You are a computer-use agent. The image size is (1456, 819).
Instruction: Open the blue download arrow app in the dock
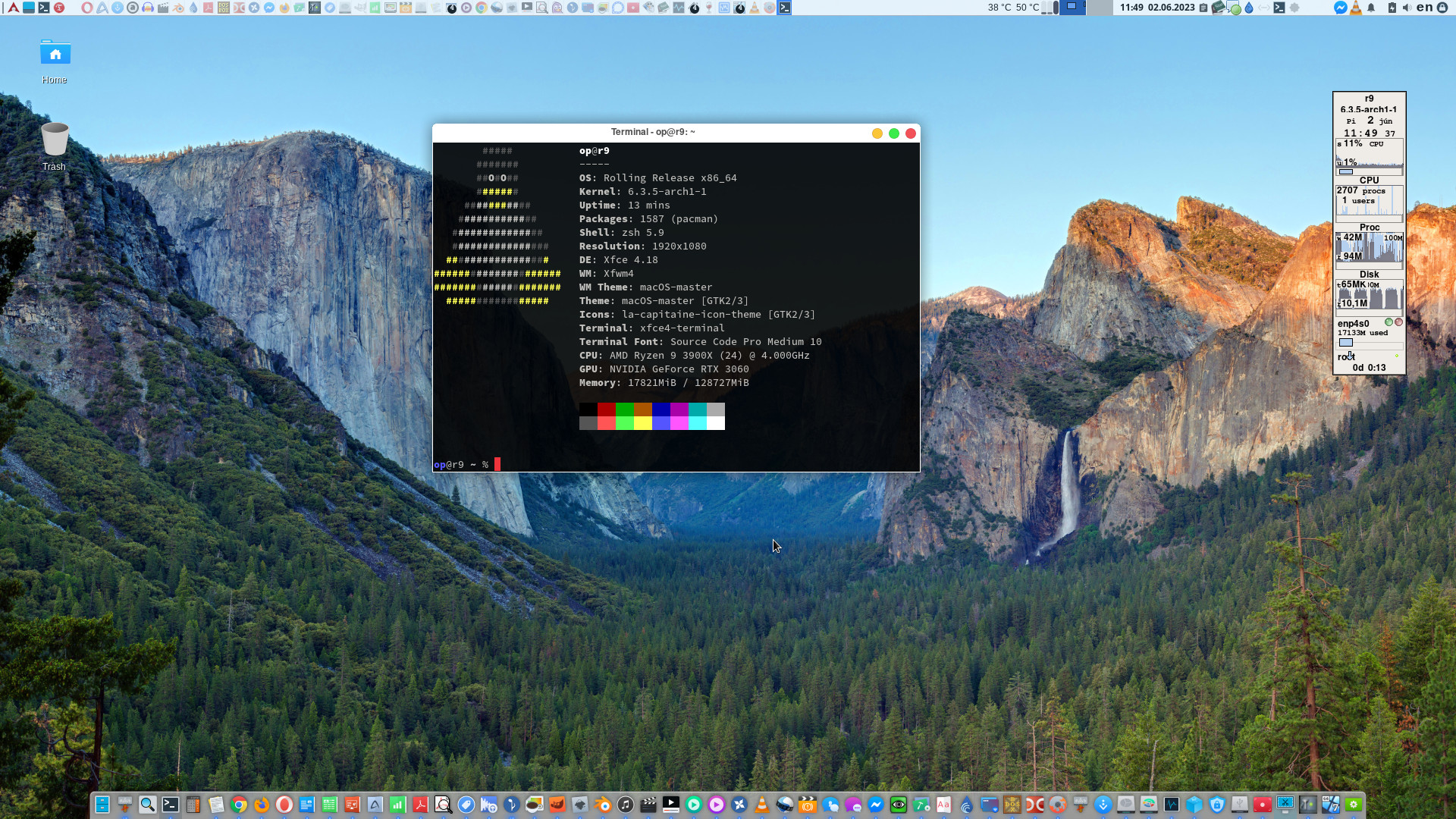(x=1103, y=805)
